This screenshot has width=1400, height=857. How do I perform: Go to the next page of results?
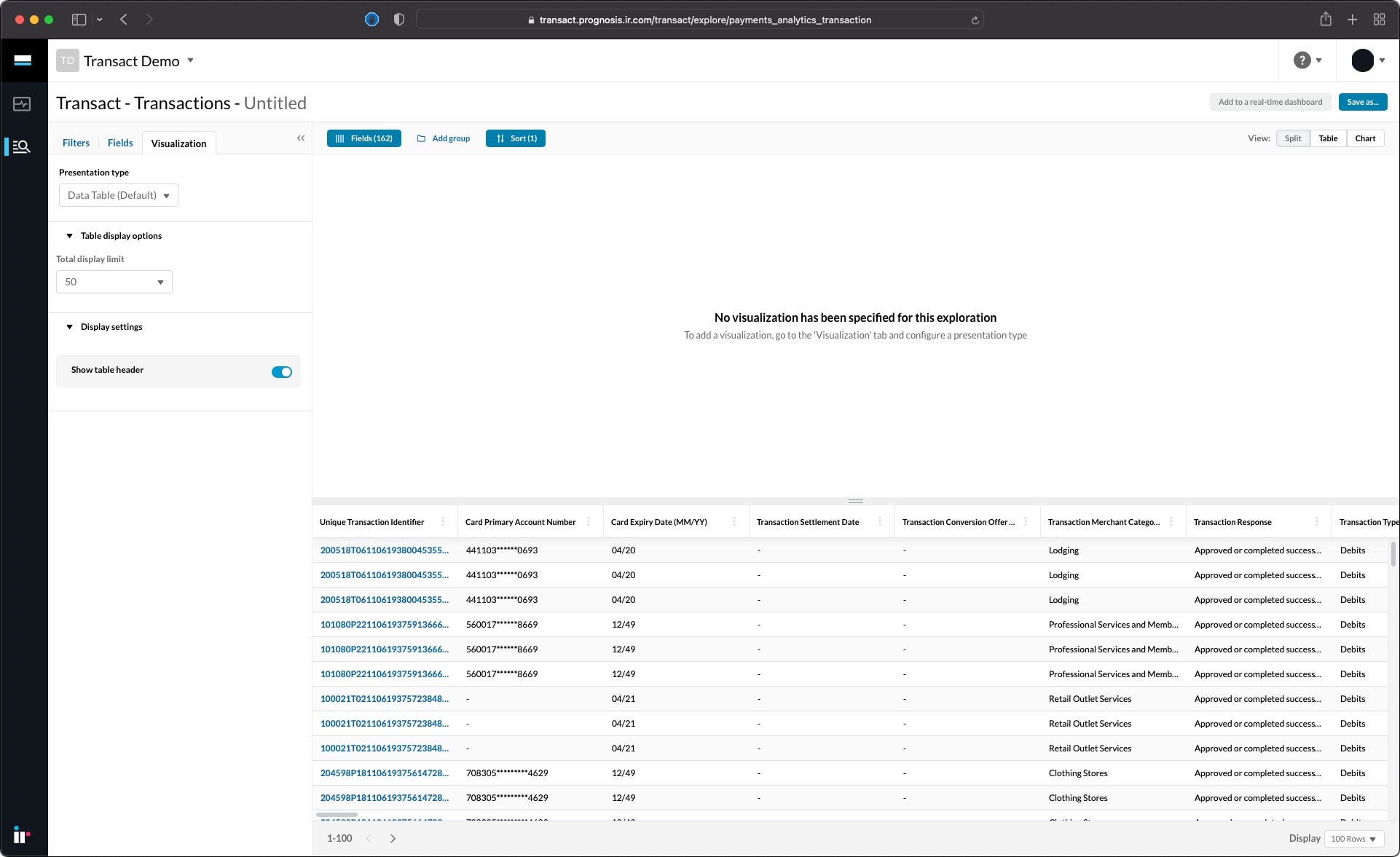pyautogui.click(x=393, y=838)
